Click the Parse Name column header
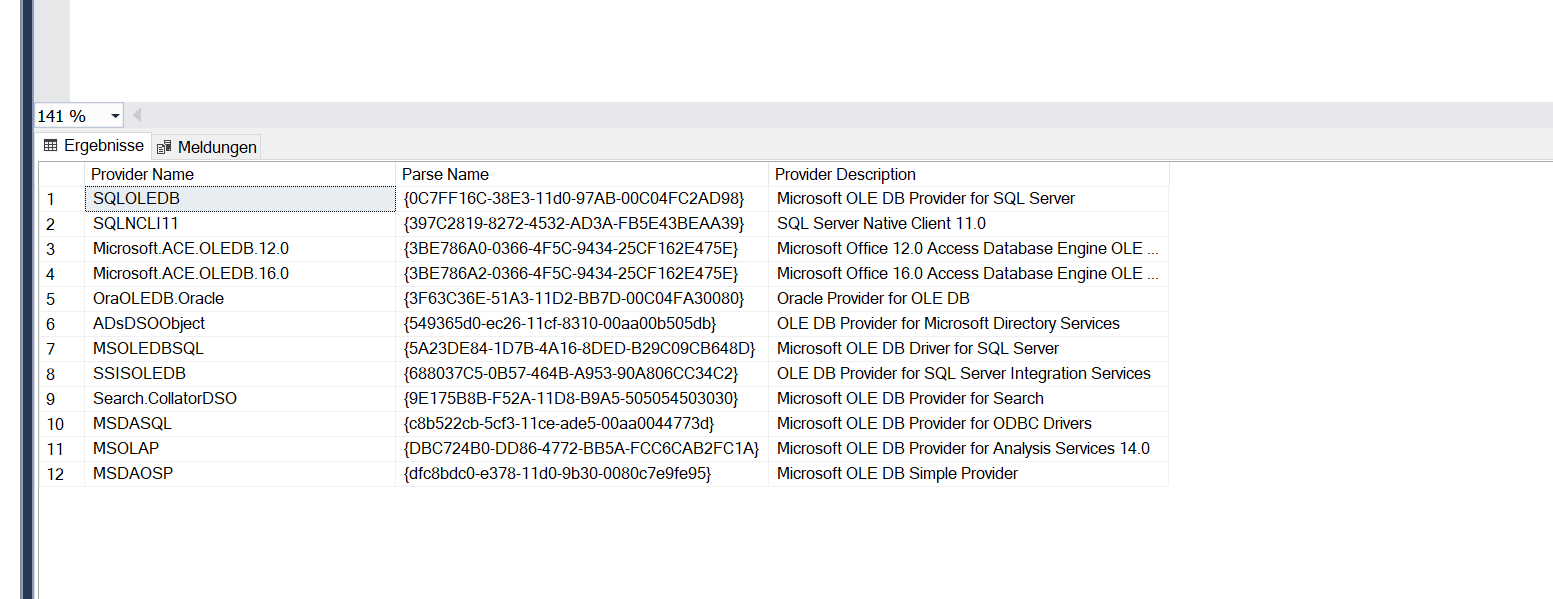This screenshot has height=599, width=1553. tap(582, 174)
